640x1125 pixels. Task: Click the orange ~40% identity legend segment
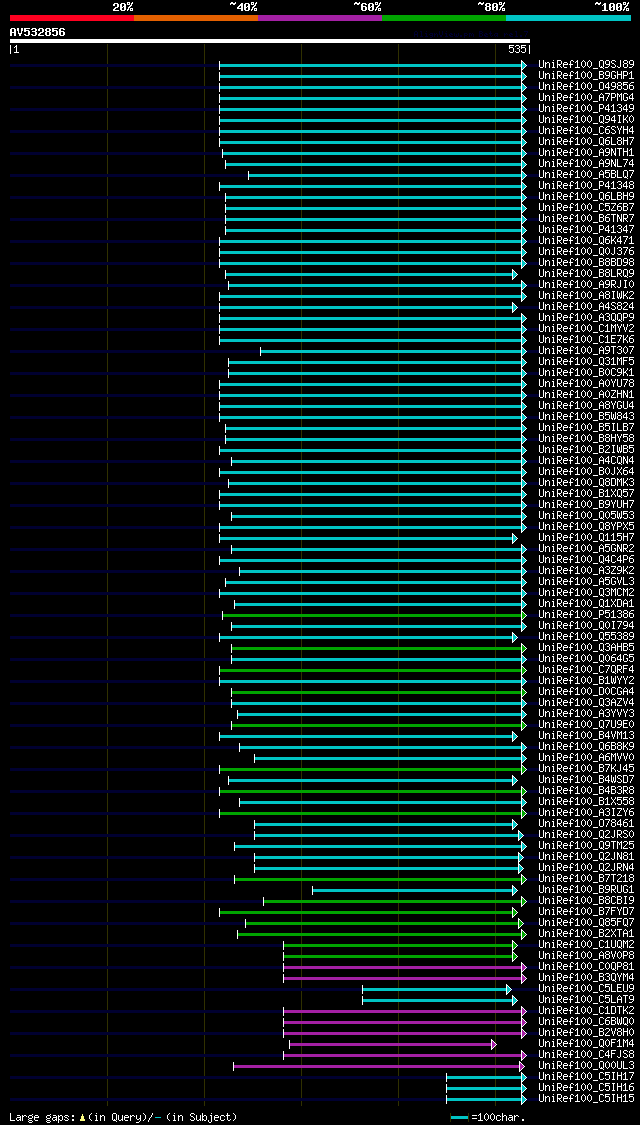(196, 17)
